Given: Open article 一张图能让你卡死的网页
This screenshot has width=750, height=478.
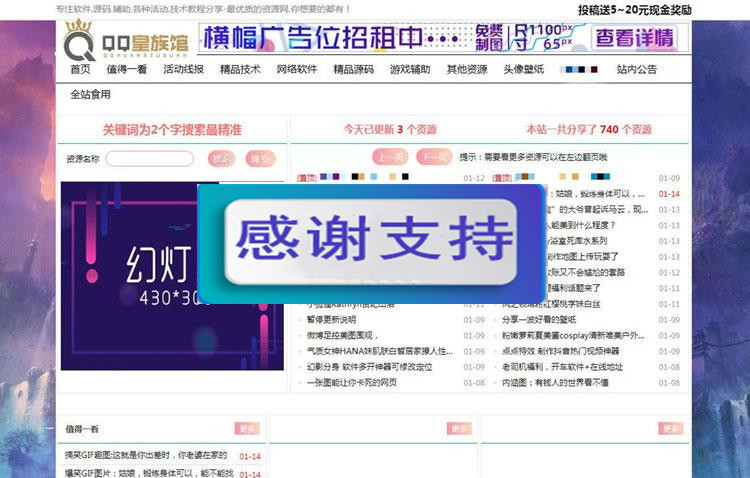Looking at the screenshot, I should (x=352, y=383).
